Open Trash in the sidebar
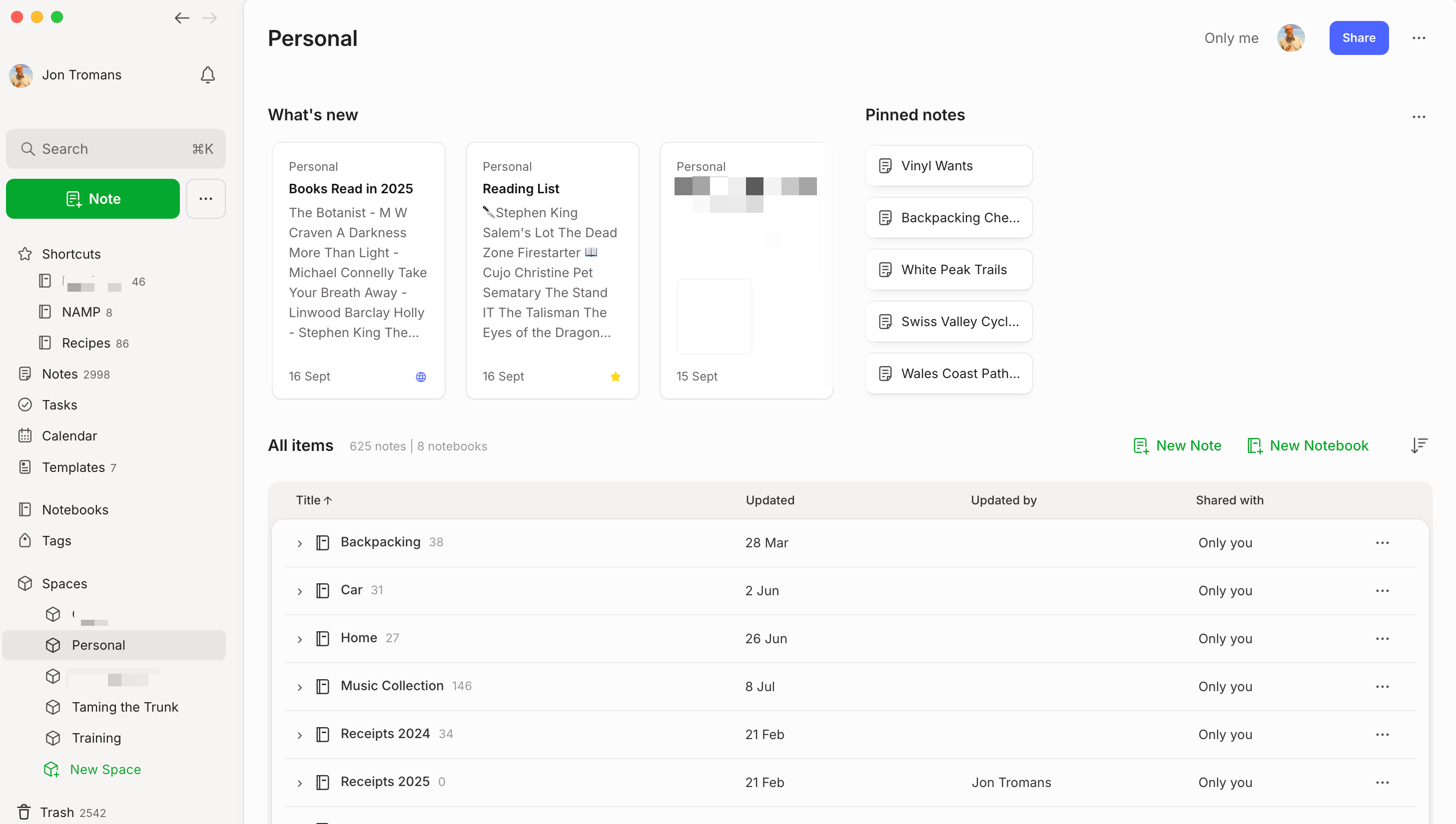This screenshot has height=824, width=1456. pos(56,812)
